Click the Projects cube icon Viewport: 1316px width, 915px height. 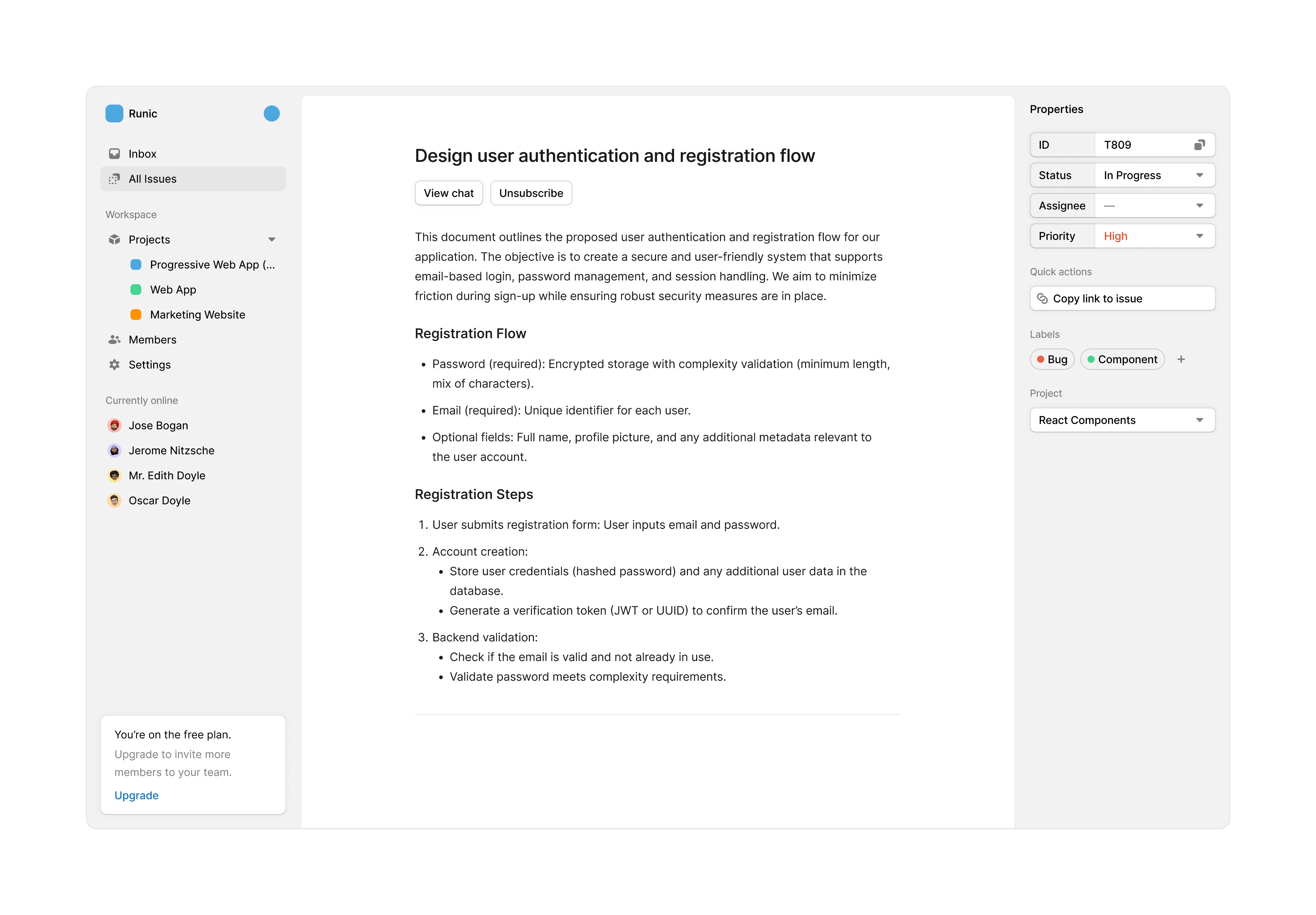point(115,240)
